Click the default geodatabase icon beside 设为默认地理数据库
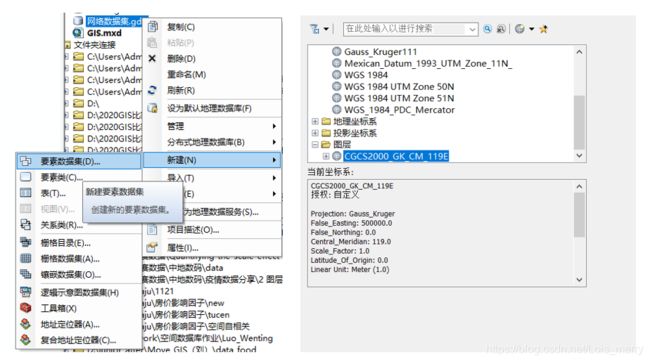This screenshot has height=362, width=650. pyautogui.click(x=153, y=108)
